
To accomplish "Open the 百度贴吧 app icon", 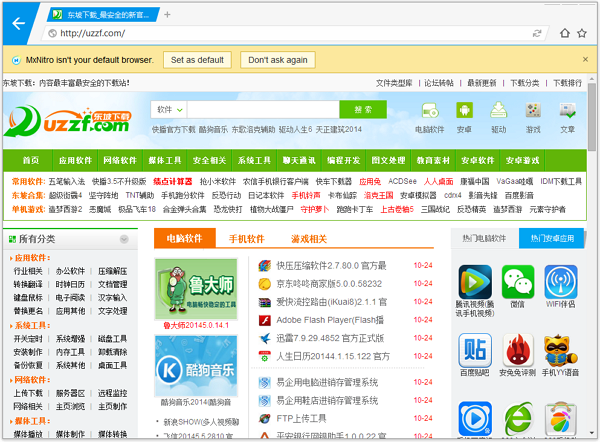I will 475,350.
